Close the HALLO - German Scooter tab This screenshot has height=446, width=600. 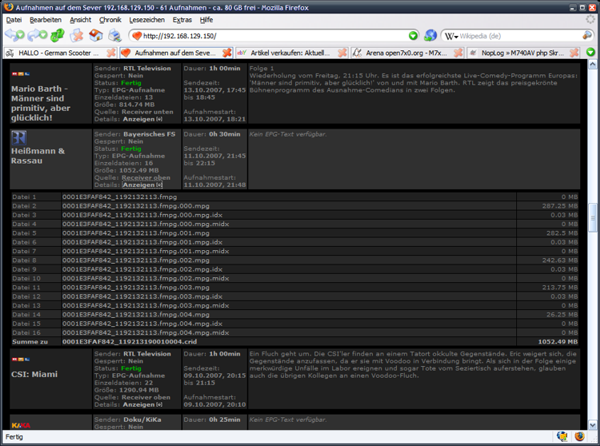[111, 53]
